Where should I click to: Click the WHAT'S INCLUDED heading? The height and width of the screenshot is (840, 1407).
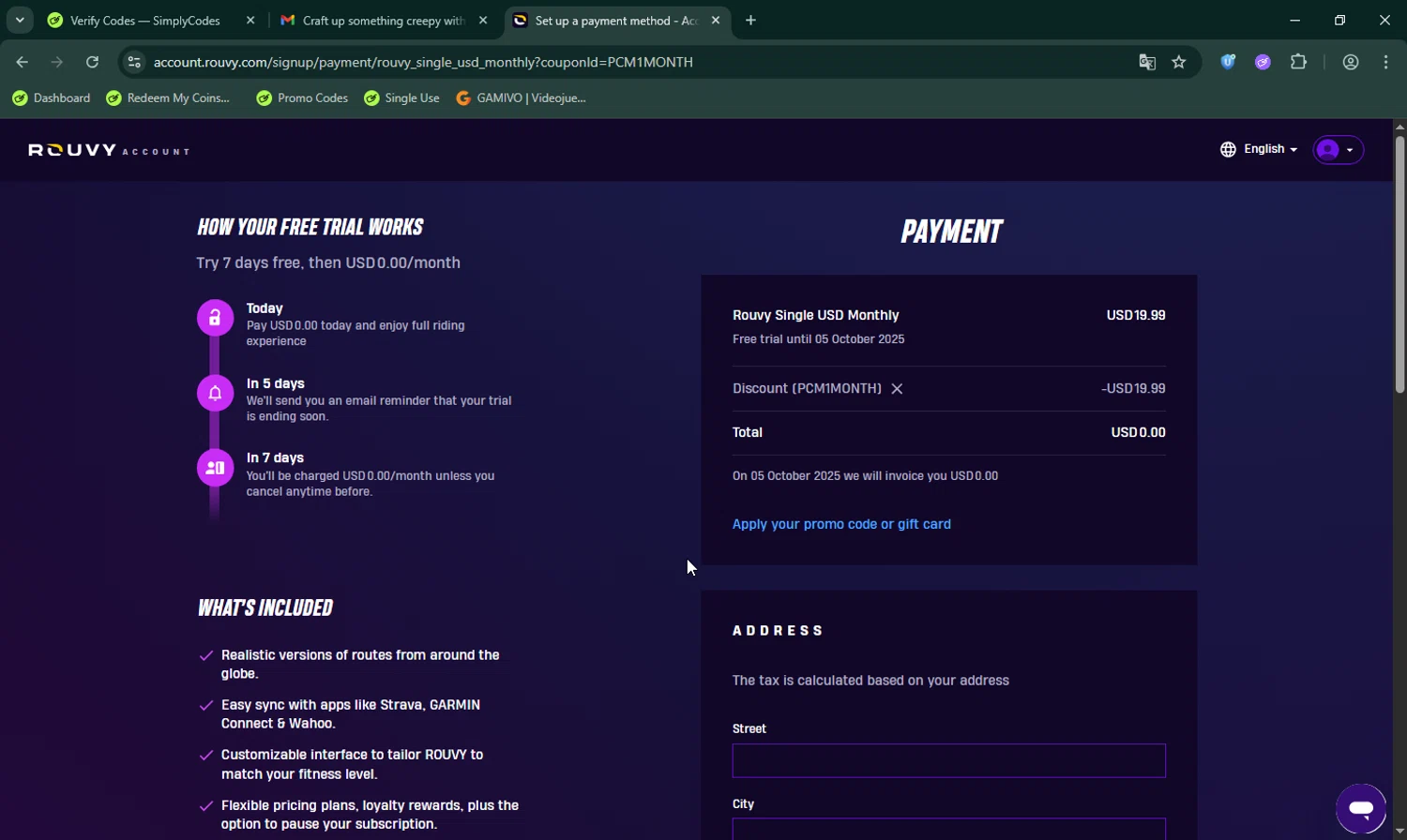click(x=265, y=607)
